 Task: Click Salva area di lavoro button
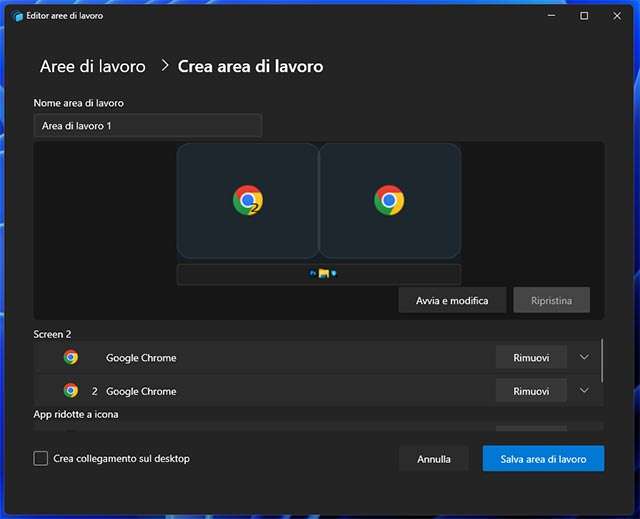[543, 459]
